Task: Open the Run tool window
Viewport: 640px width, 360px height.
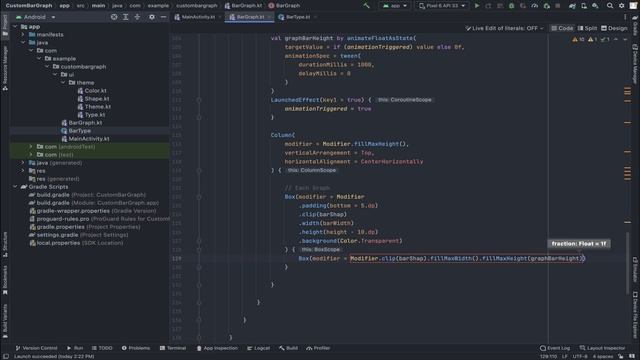Action: pyautogui.click(x=75, y=348)
